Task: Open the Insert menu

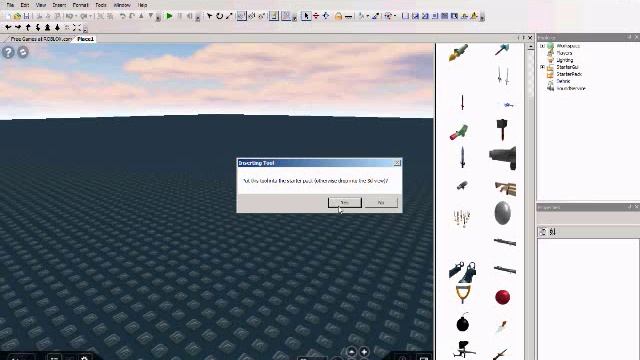Action: click(59, 5)
